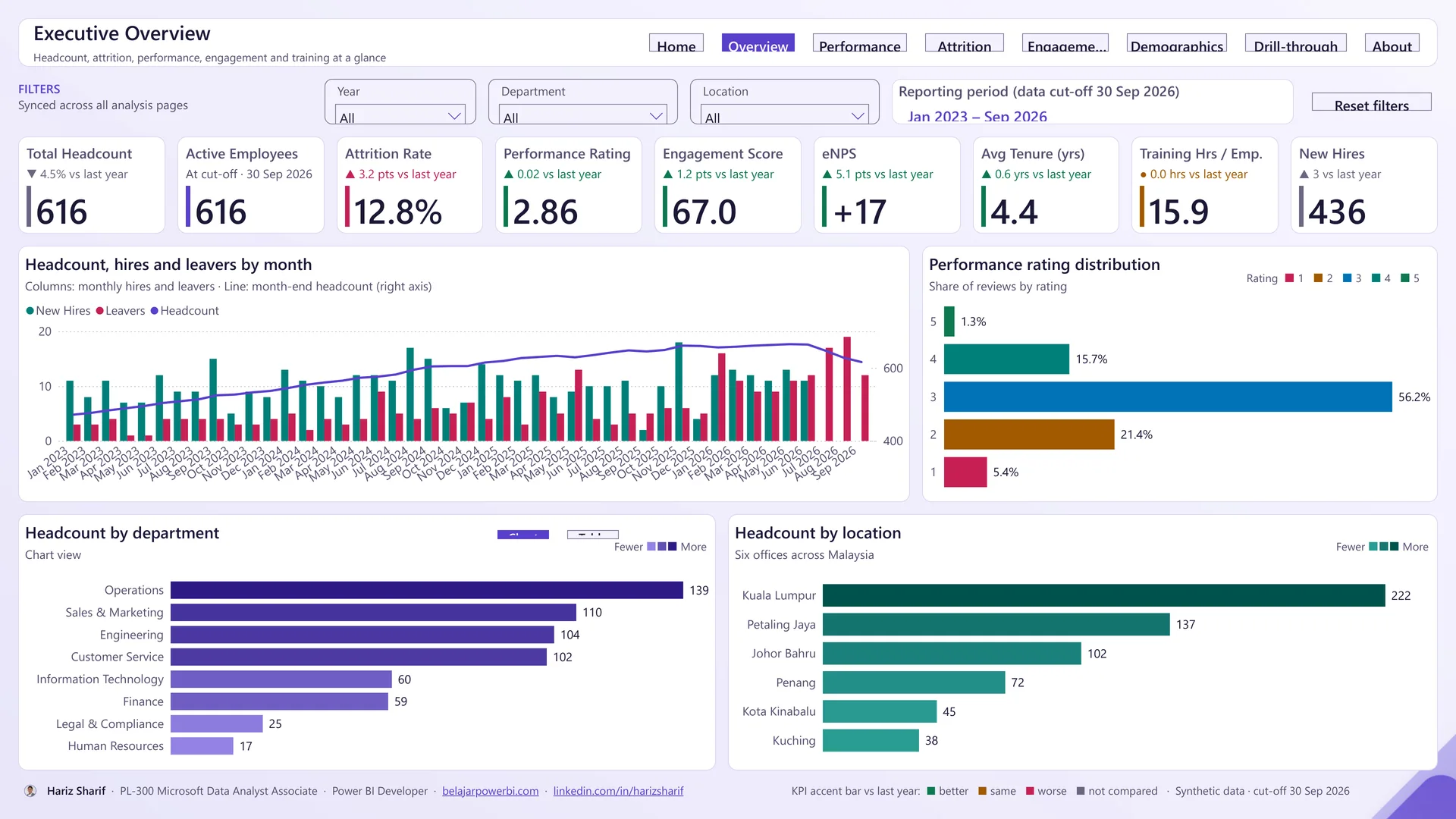This screenshot has height=819, width=1456.
Task: Select the Penang bar in location chart
Action: [x=914, y=682]
